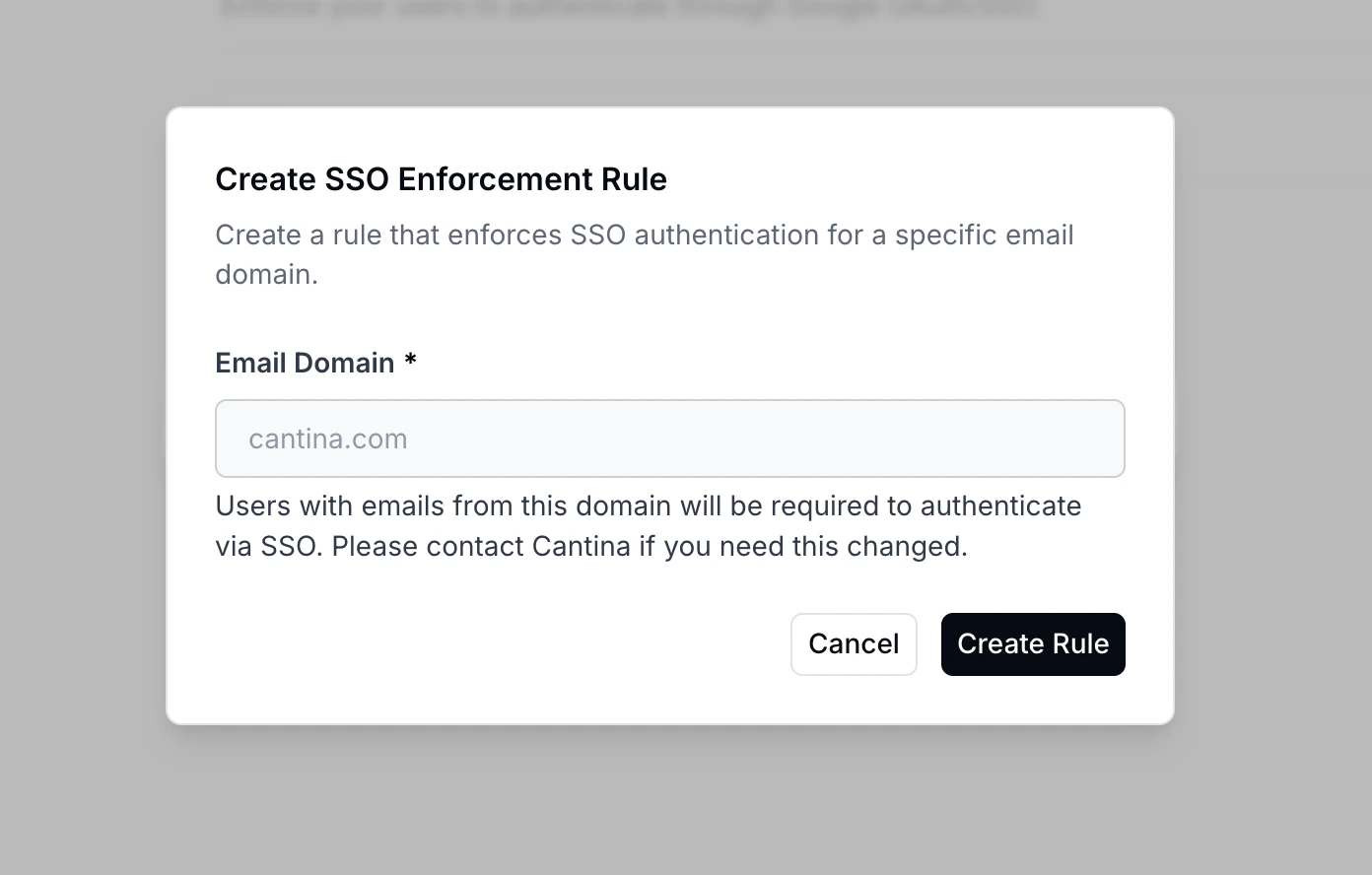Cancel the SSO enforcement rule dialog
The width and height of the screenshot is (1372, 875).
854,644
